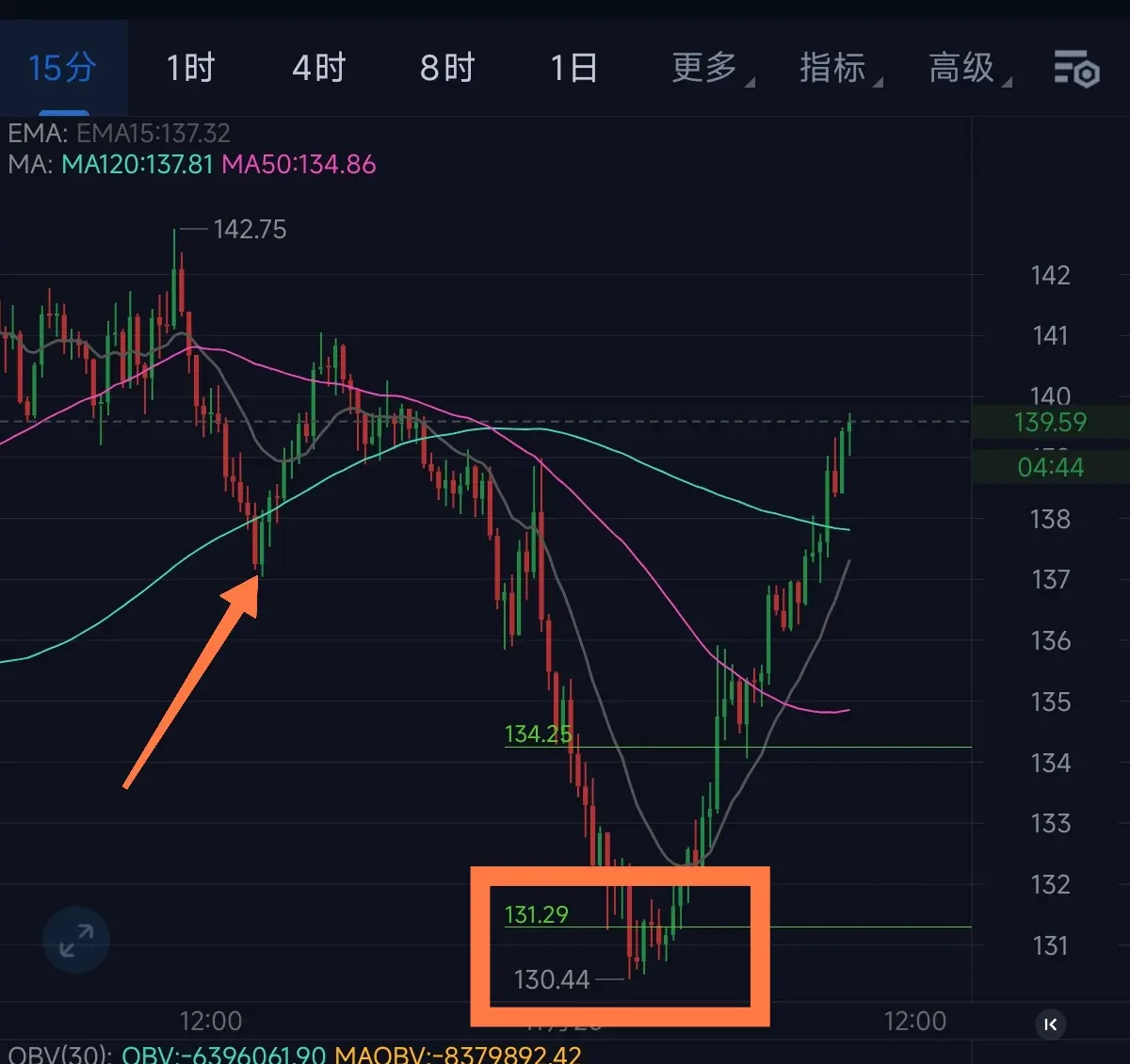Click the 131 price axis label

pyautogui.click(x=1050, y=945)
